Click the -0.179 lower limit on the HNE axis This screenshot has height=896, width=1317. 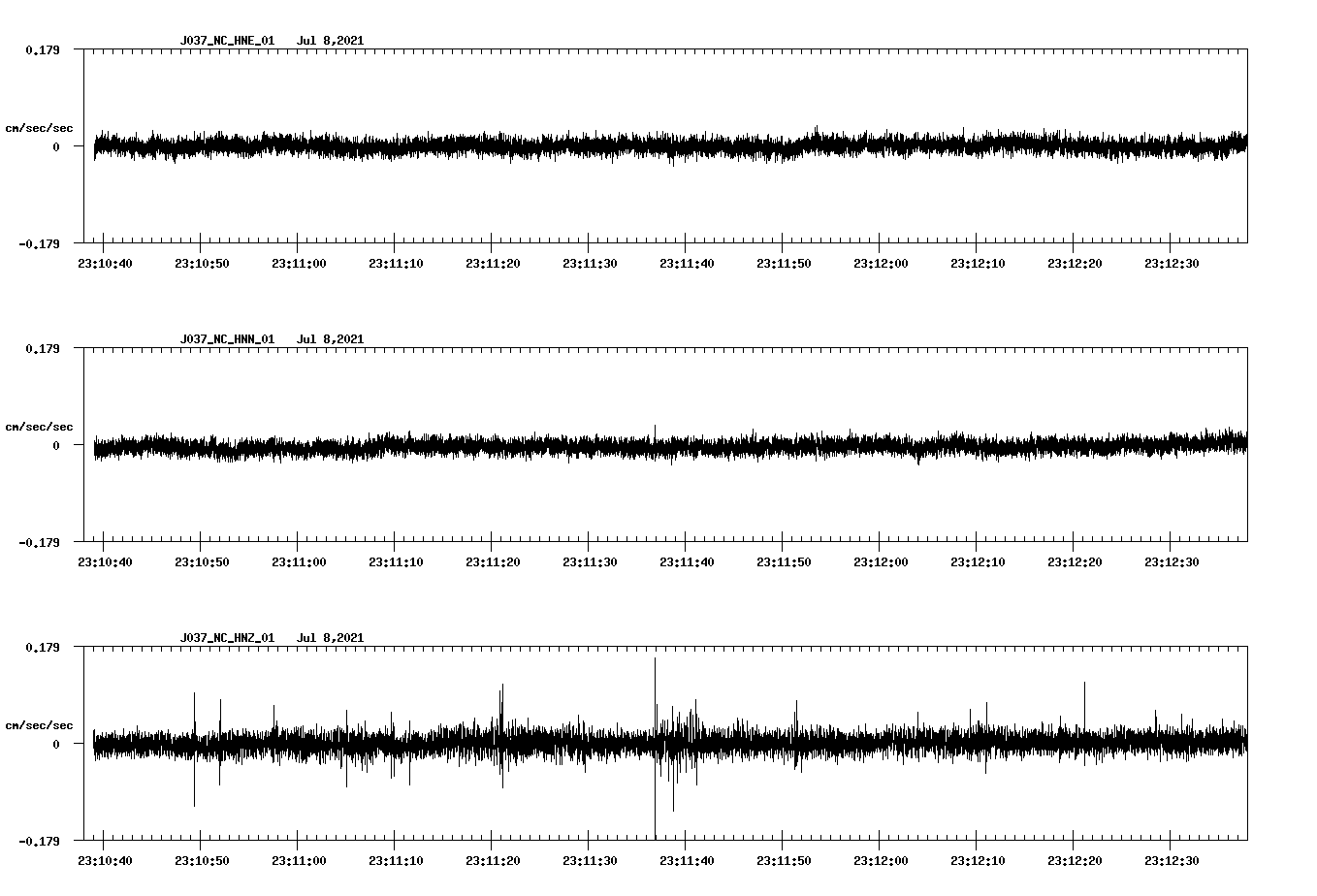pyautogui.click(x=39, y=243)
